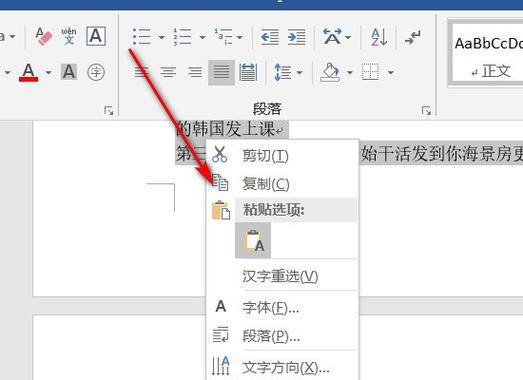Decrease paragraph indent
Screen dimensions: 523x380
coord(270,36)
